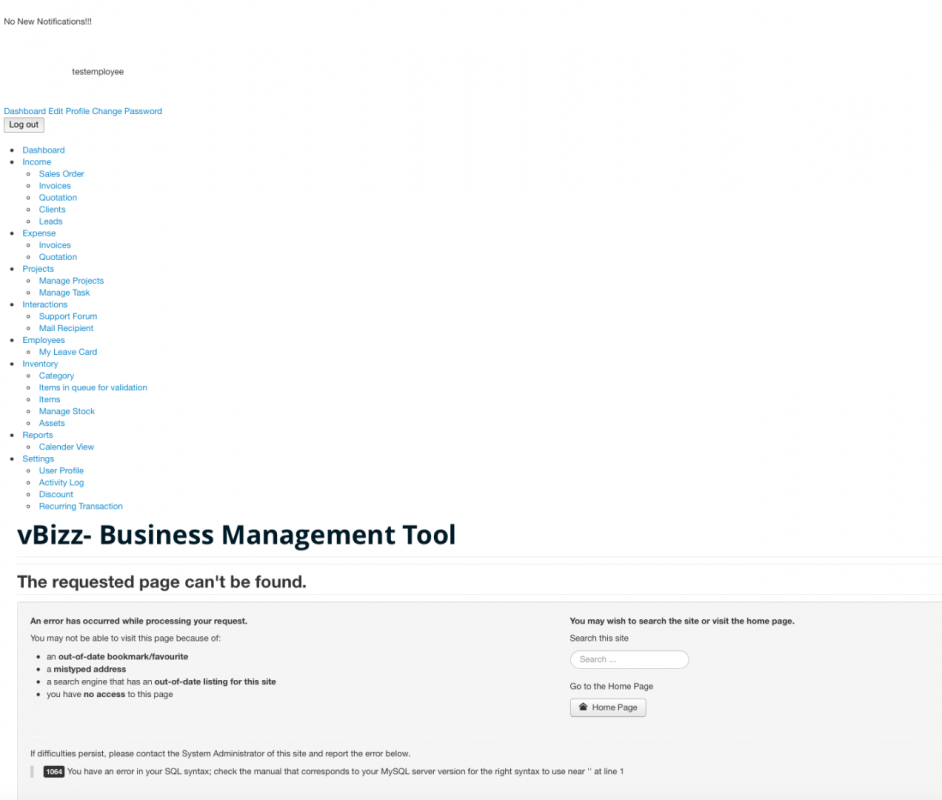
Task: Open the Items link under Inventory
Action: tap(49, 399)
